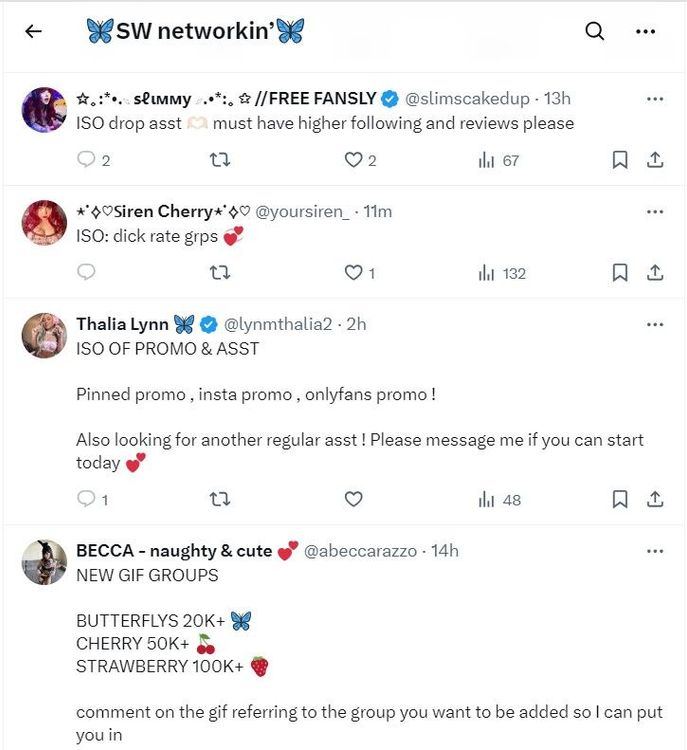Share Thalia Lynn's post
The image size is (687, 750).
[x=656, y=499]
